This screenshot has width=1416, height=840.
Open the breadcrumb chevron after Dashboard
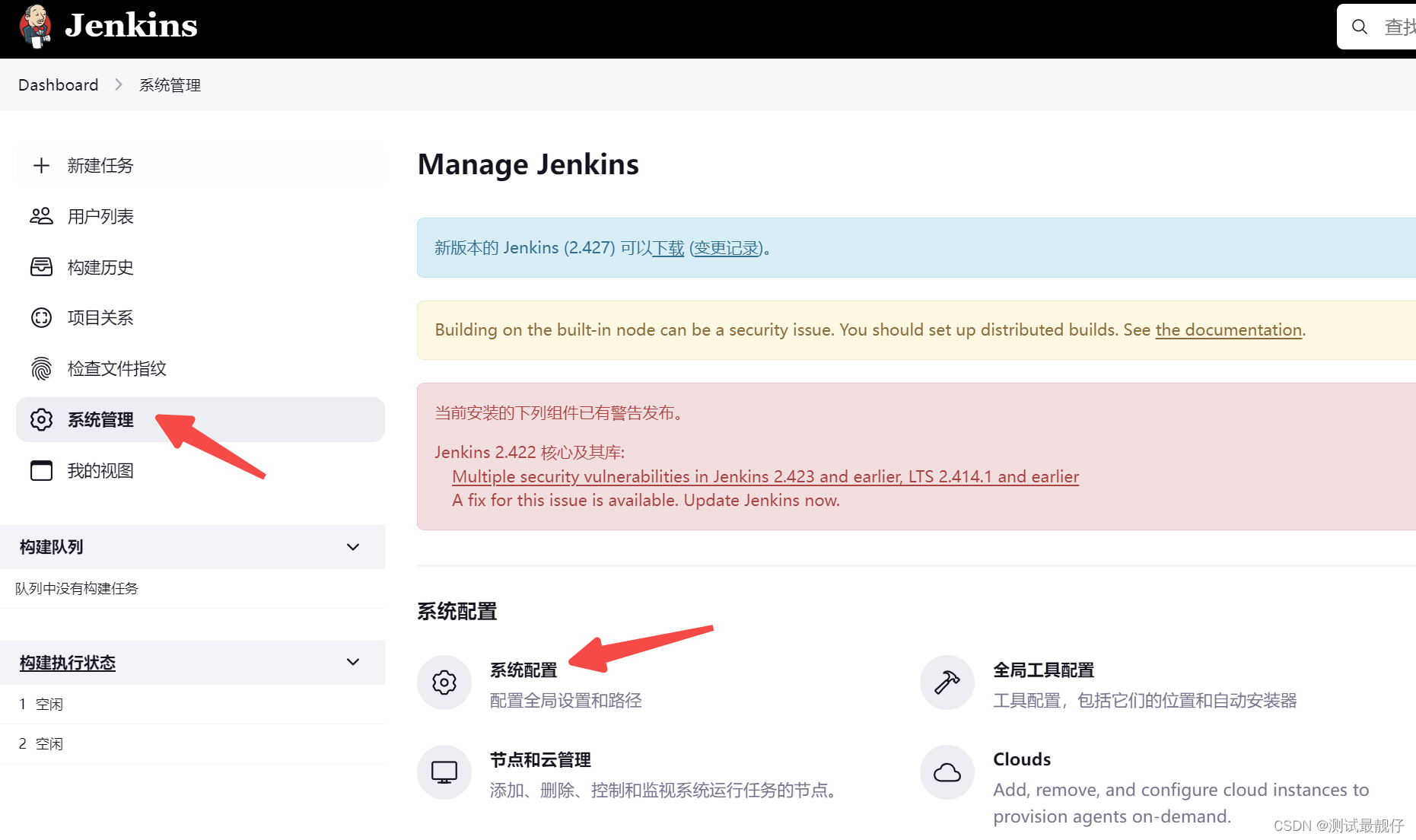tap(119, 84)
